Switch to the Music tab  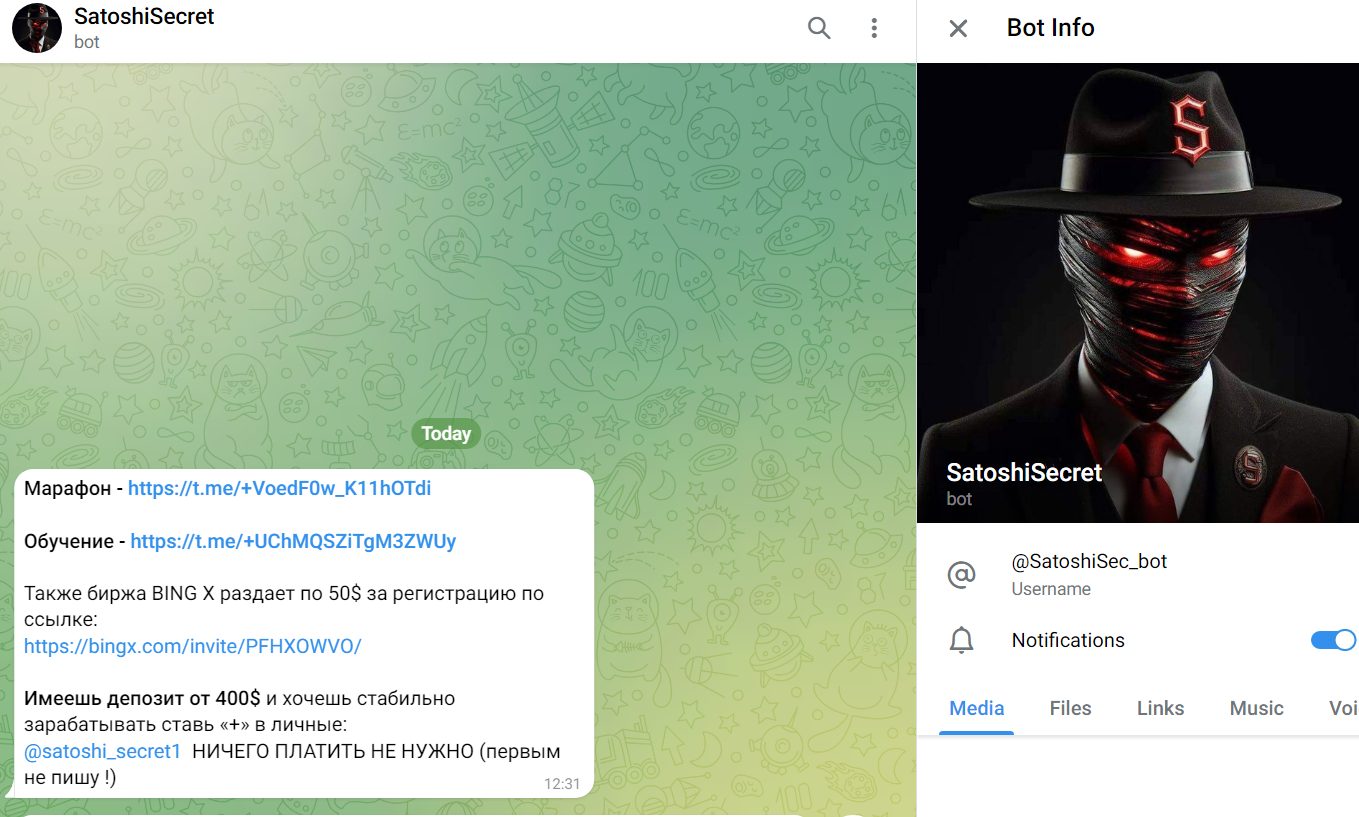tap(1256, 708)
